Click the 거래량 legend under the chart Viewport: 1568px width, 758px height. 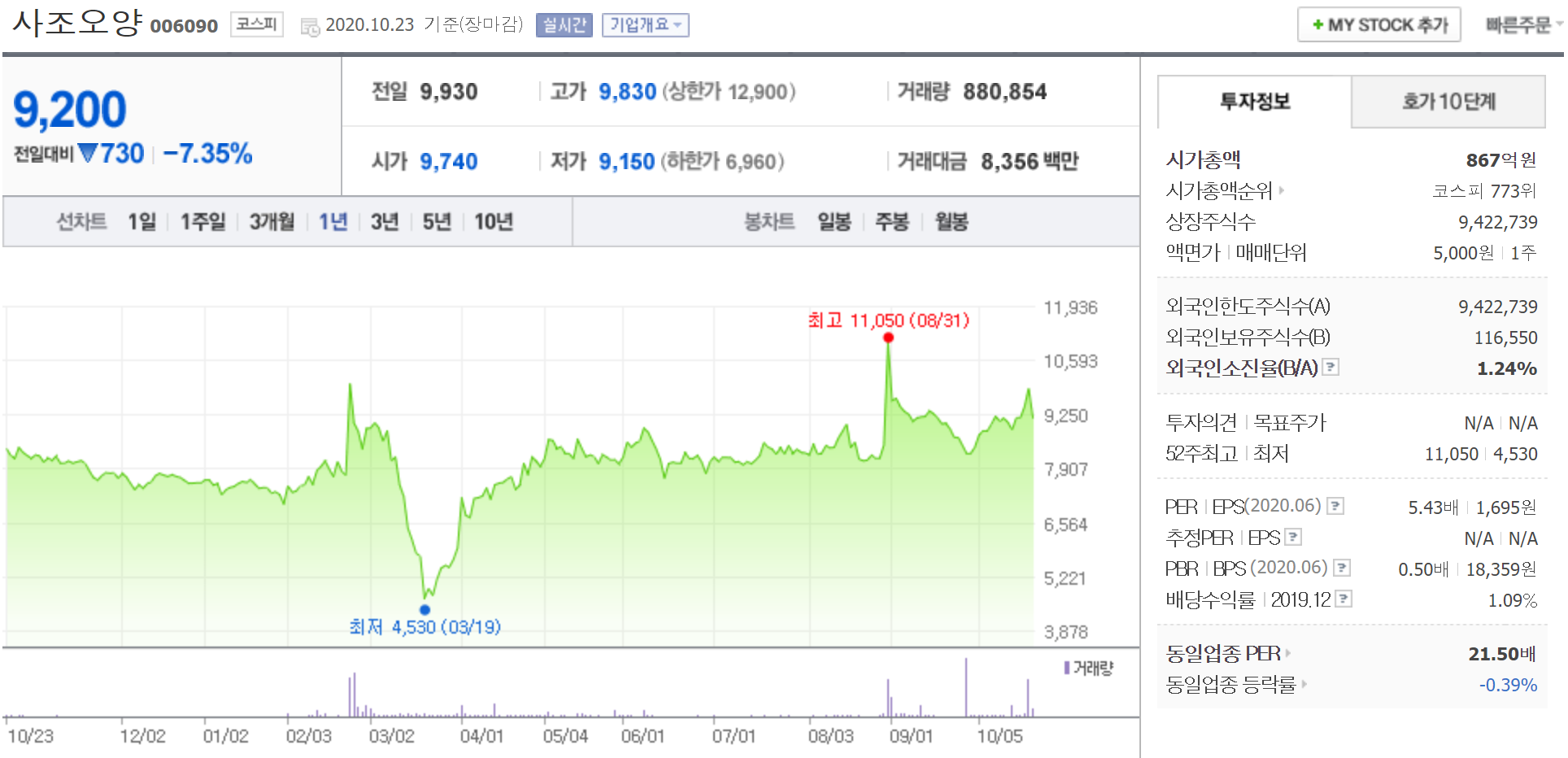[1088, 668]
